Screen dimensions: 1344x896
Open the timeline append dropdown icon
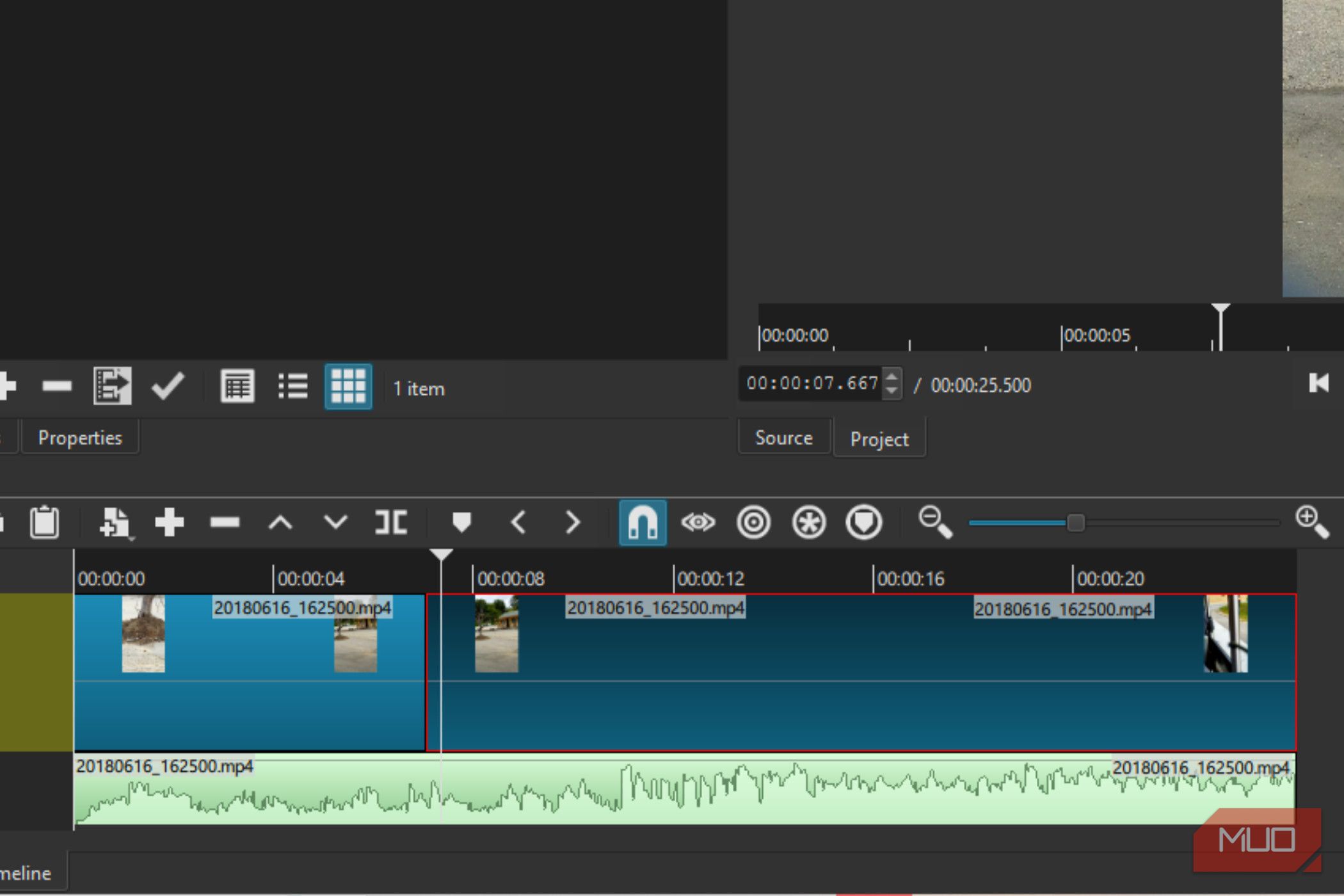pyautogui.click(x=116, y=524)
